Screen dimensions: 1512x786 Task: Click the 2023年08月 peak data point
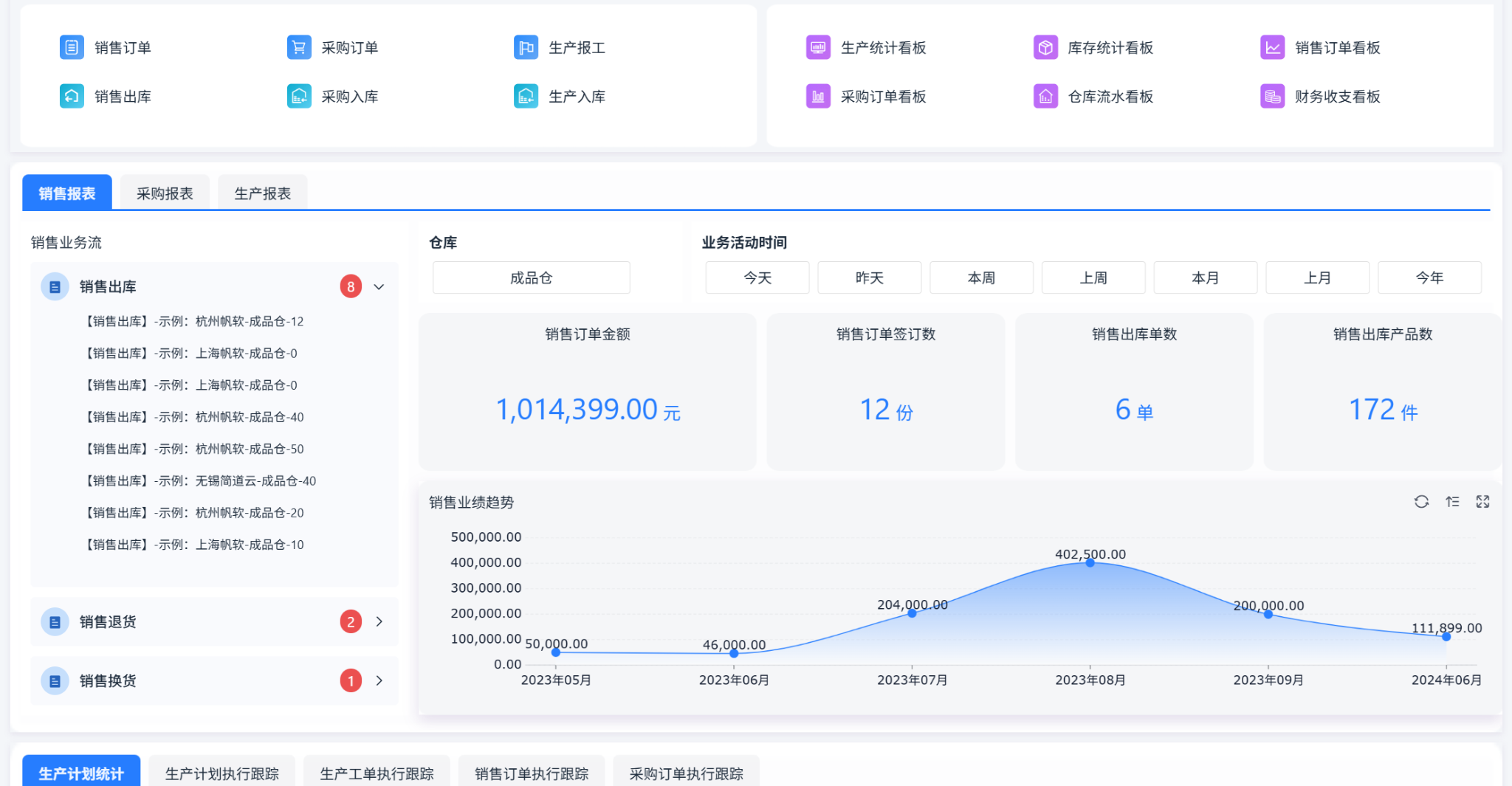point(1090,563)
